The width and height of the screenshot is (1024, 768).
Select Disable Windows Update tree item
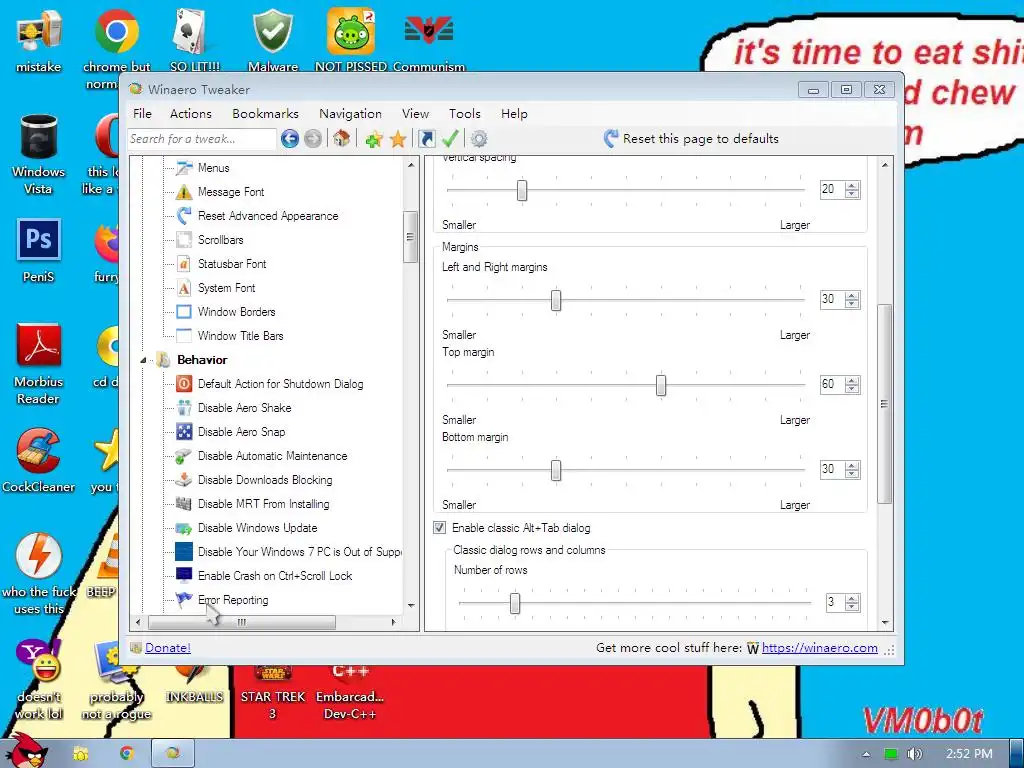(257, 528)
